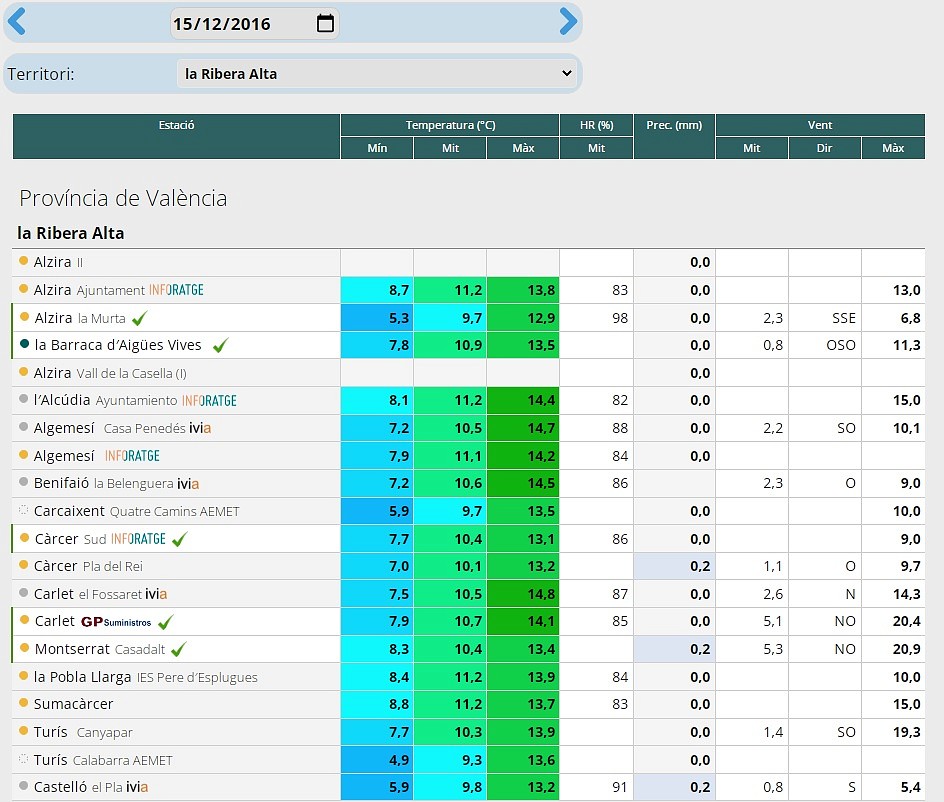This screenshot has height=802, width=944.
Task: Open station Càrcer Pla del Rei
Action: (x=88, y=566)
